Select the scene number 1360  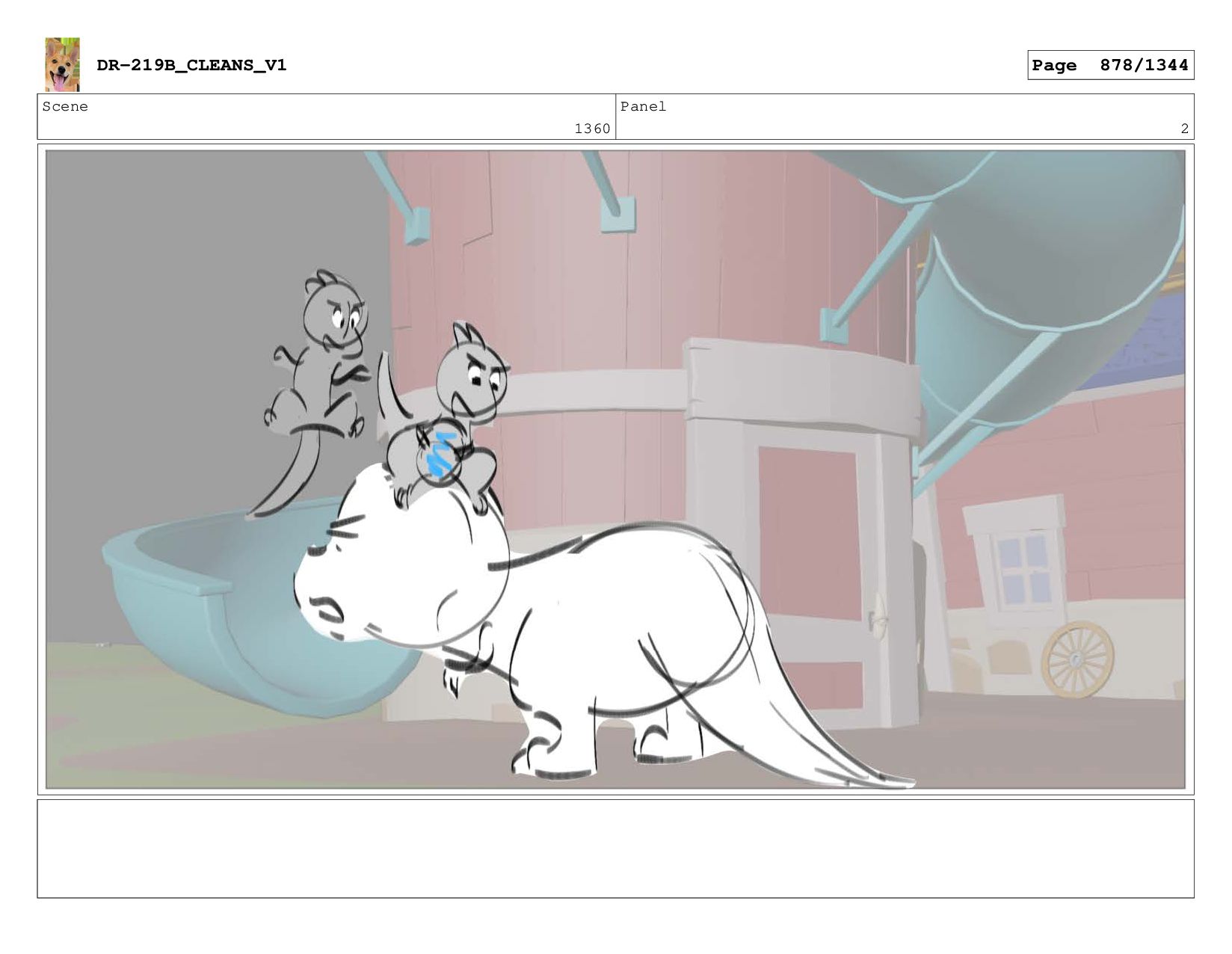tap(592, 129)
